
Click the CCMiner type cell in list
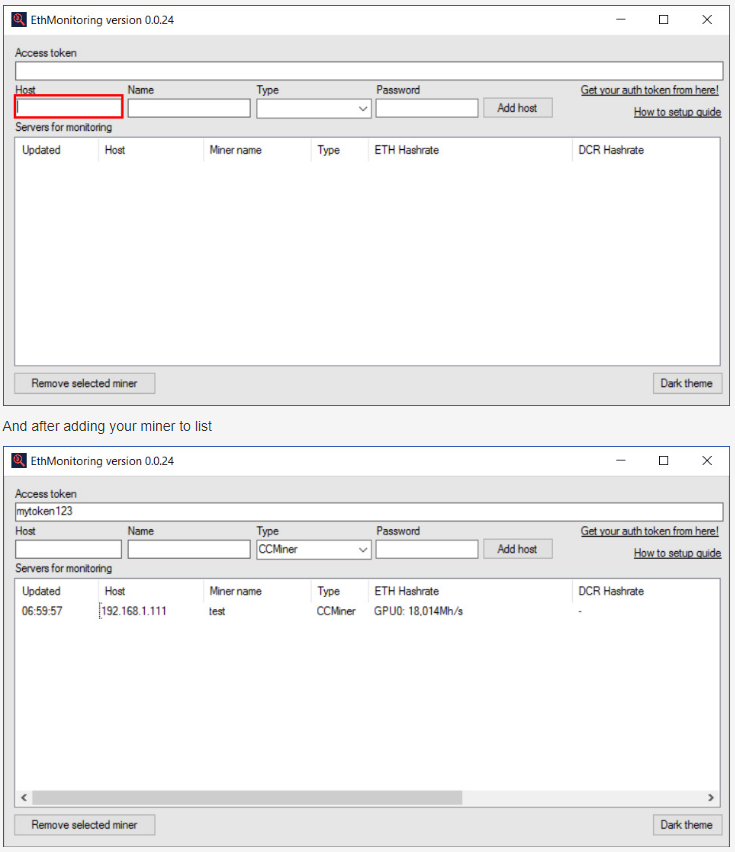tap(336, 611)
